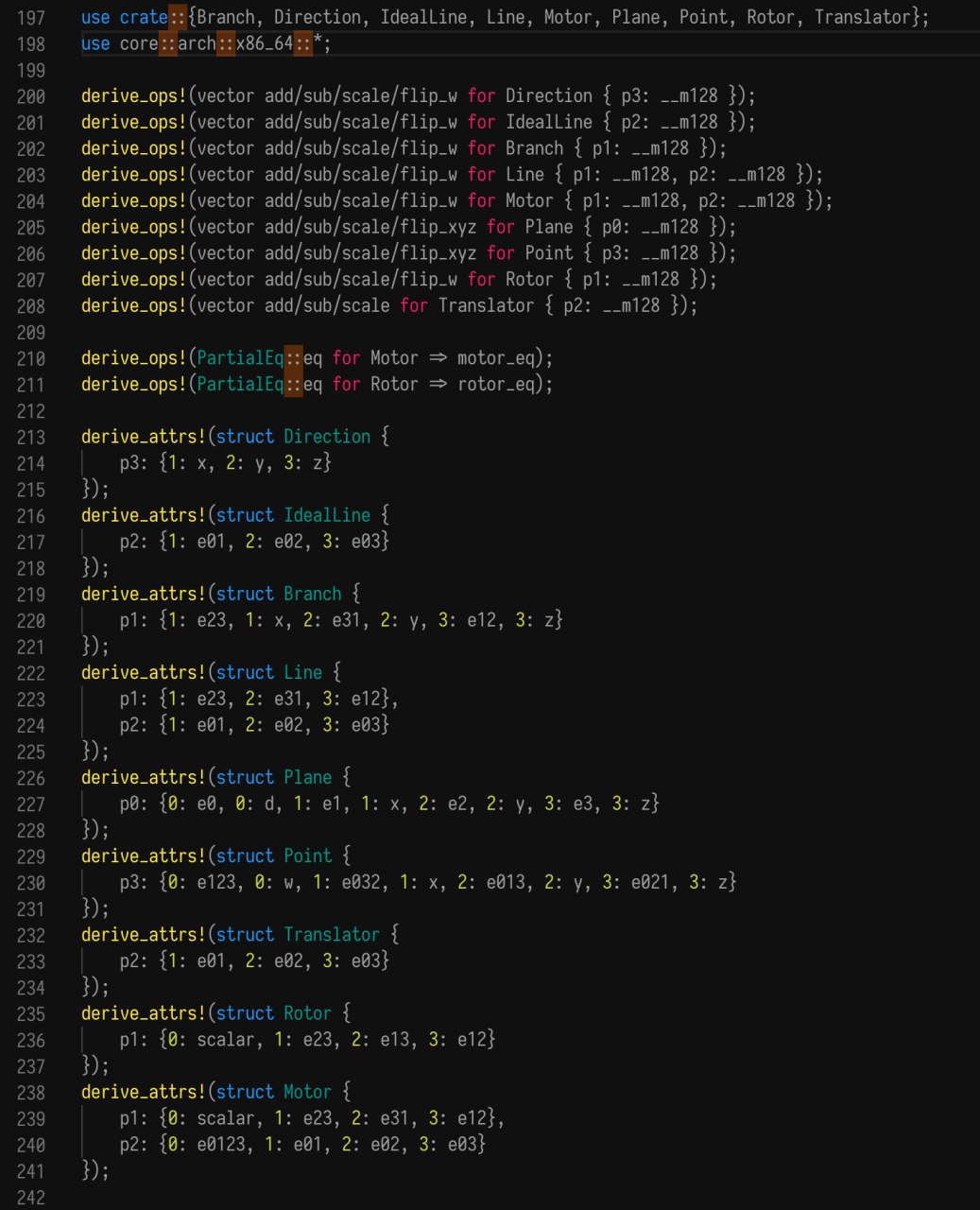Click 'Rotor' on line 207
980x1210 pixels.
pos(529,280)
